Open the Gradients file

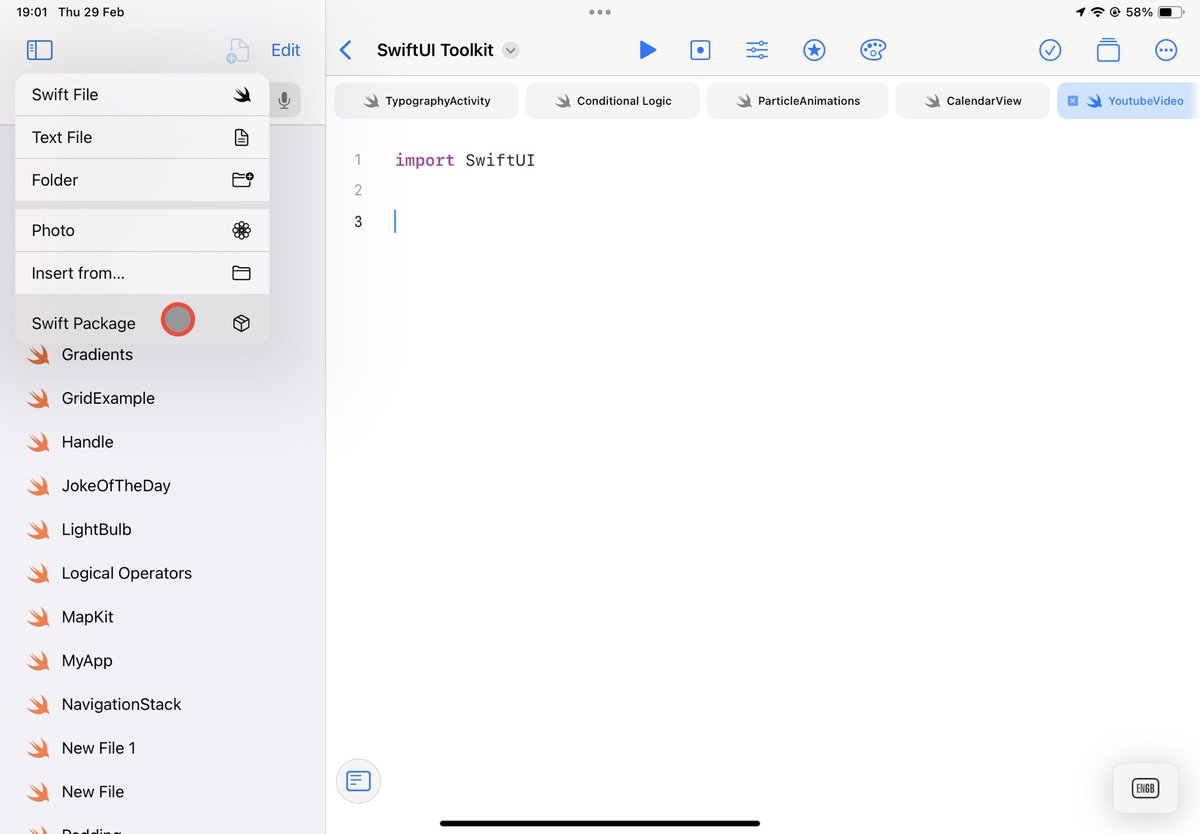coord(97,354)
